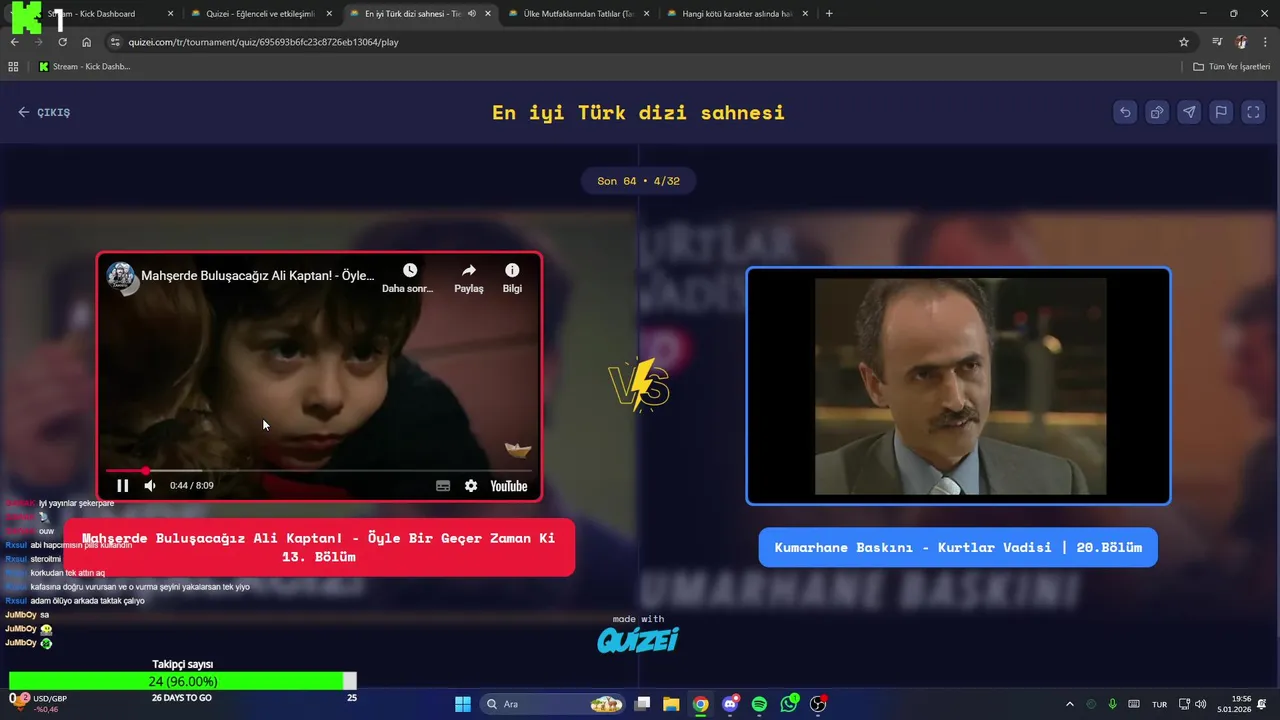1280x720 pixels.
Task: Open OBS Studio from the taskbar
Action: (x=818, y=704)
